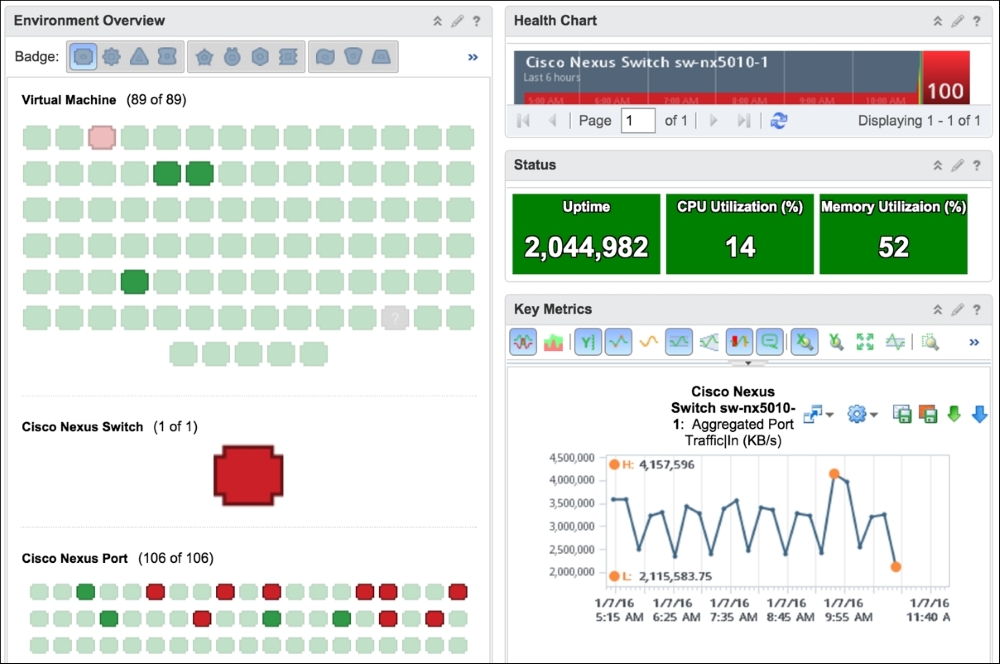Open the Memory Utilization (%) tile
This screenshot has width=1000, height=664.
(x=893, y=234)
